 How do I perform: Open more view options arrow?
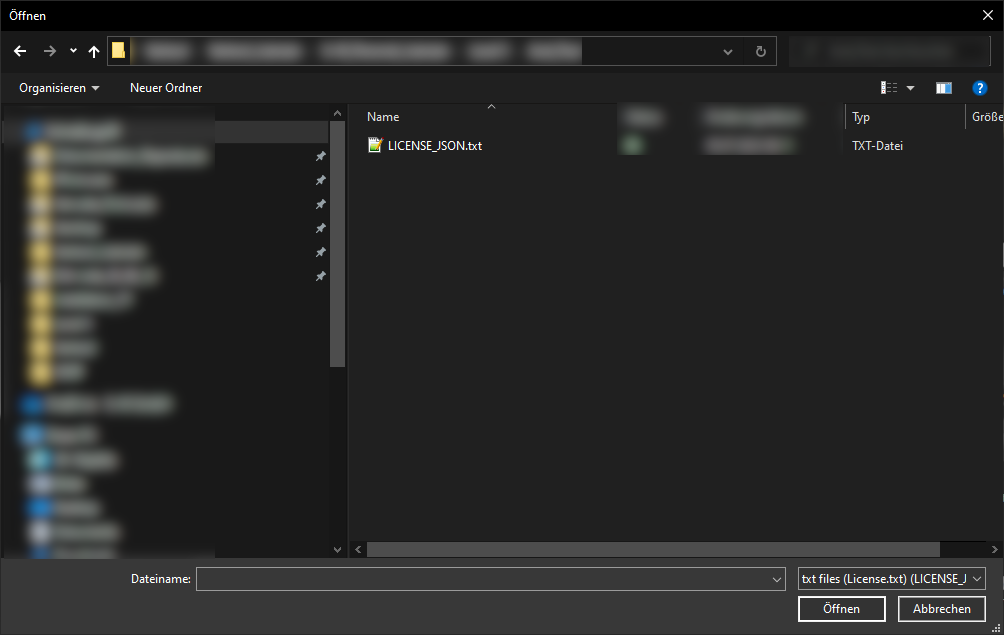tap(910, 88)
